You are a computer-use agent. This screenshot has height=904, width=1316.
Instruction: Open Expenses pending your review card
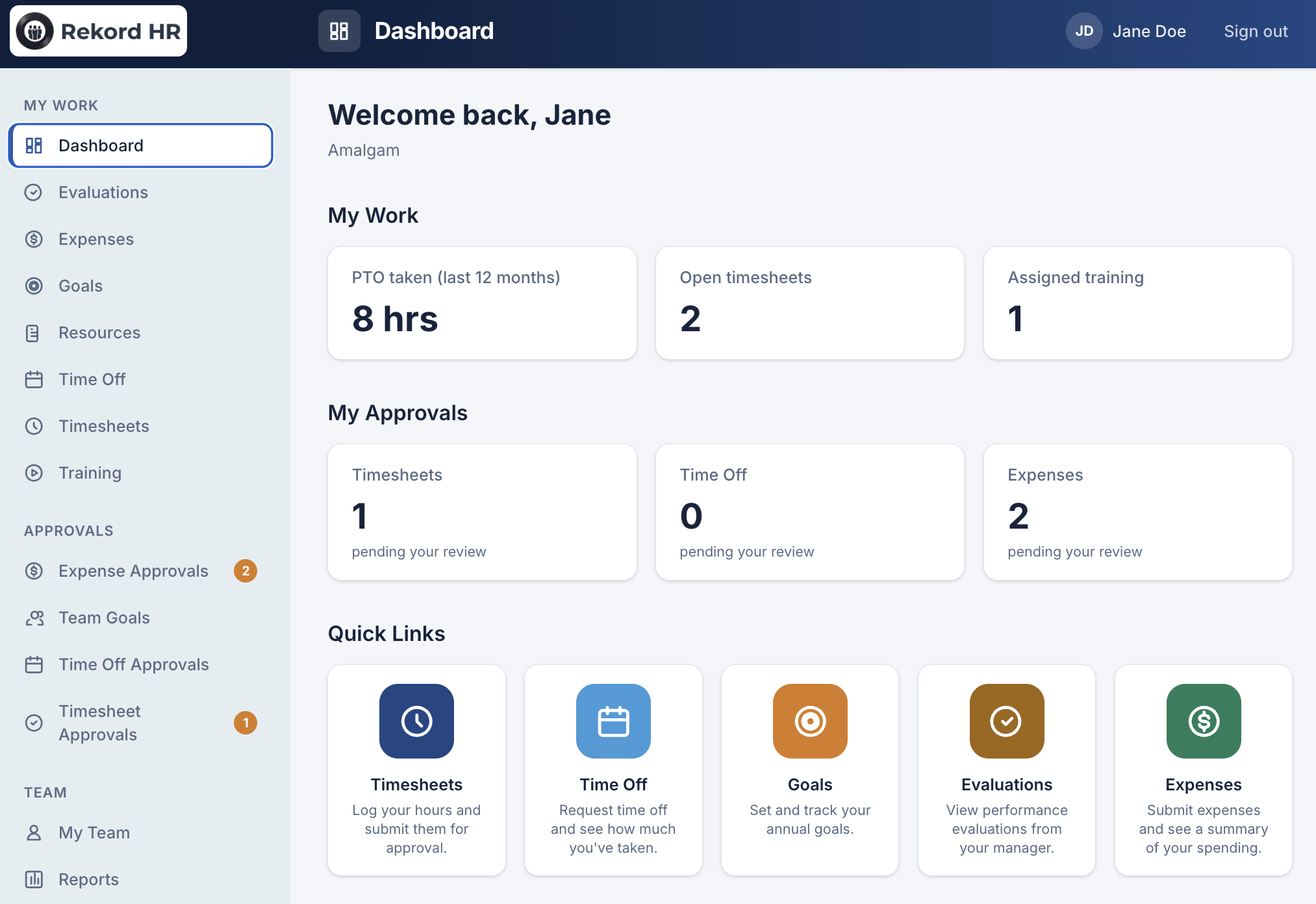click(x=1138, y=512)
